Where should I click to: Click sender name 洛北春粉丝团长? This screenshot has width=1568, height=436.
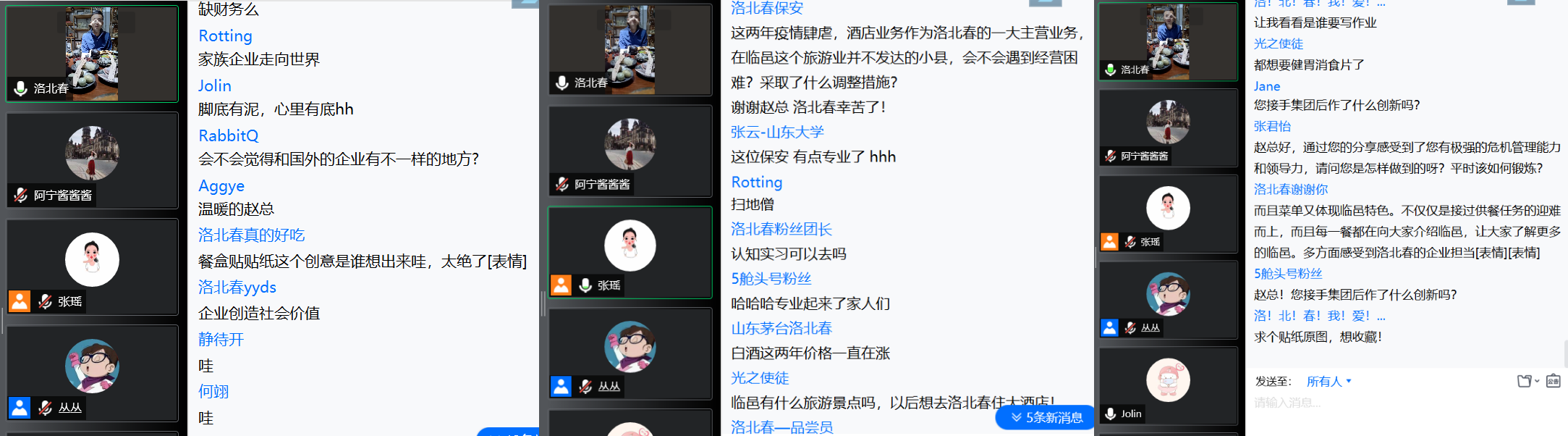click(781, 229)
